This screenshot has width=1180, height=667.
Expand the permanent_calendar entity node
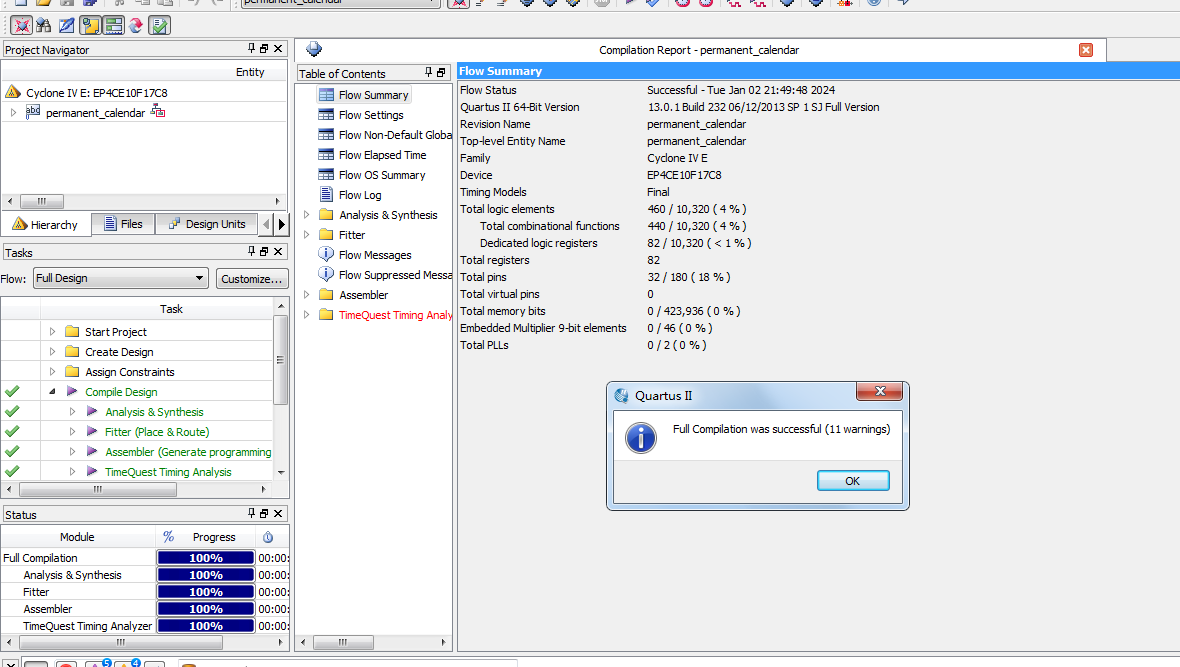click(13, 112)
